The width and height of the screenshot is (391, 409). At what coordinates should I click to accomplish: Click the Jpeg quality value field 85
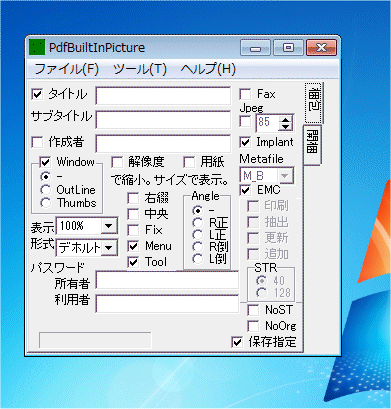pyautogui.click(x=268, y=123)
